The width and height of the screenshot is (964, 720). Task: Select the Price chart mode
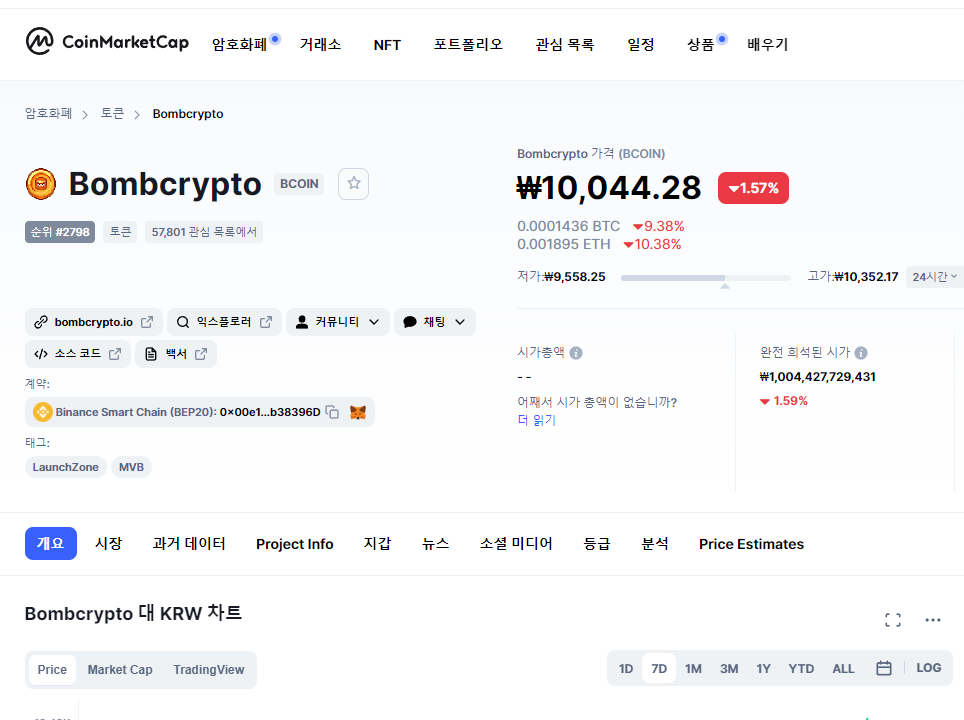(x=52, y=670)
